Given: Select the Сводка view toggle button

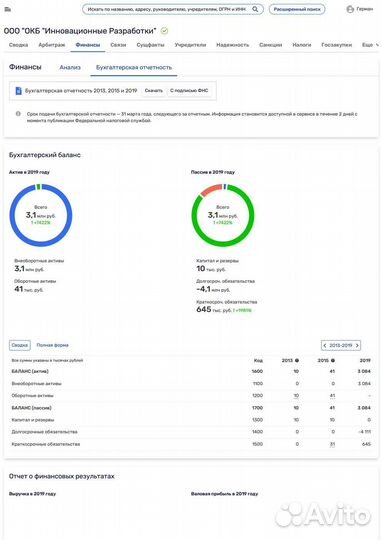Looking at the screenshot, I should click(x=20, y=345).
